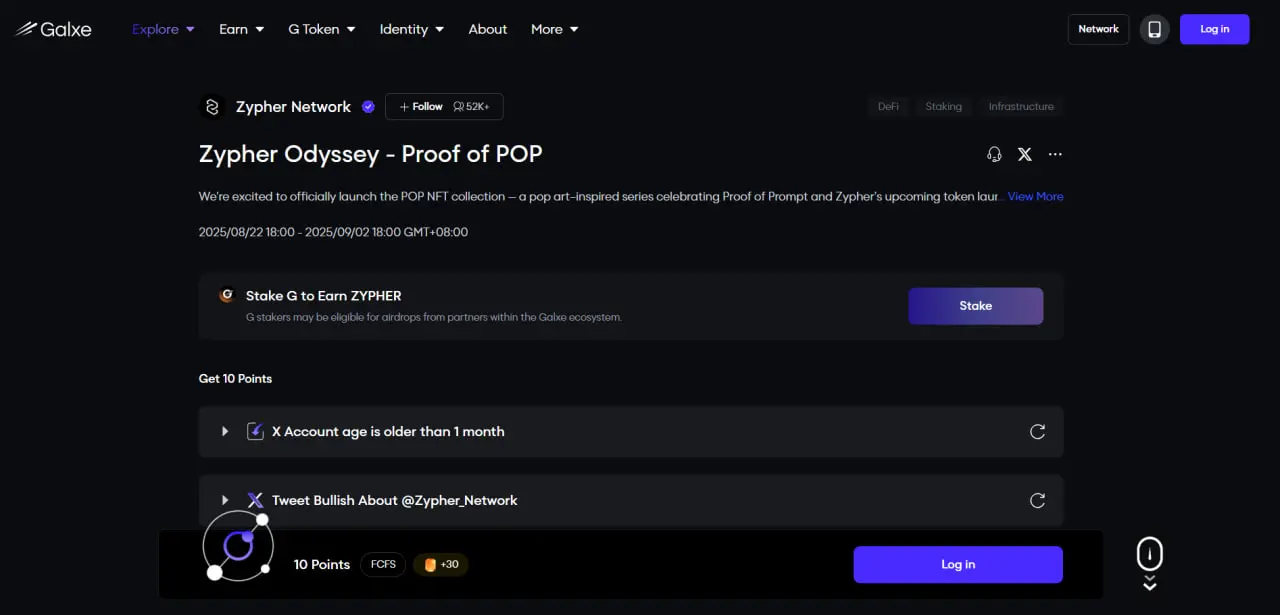Open the Explore dropdown menu
1280x615 pixels.
pyautogui.click(x=163, y=29)
